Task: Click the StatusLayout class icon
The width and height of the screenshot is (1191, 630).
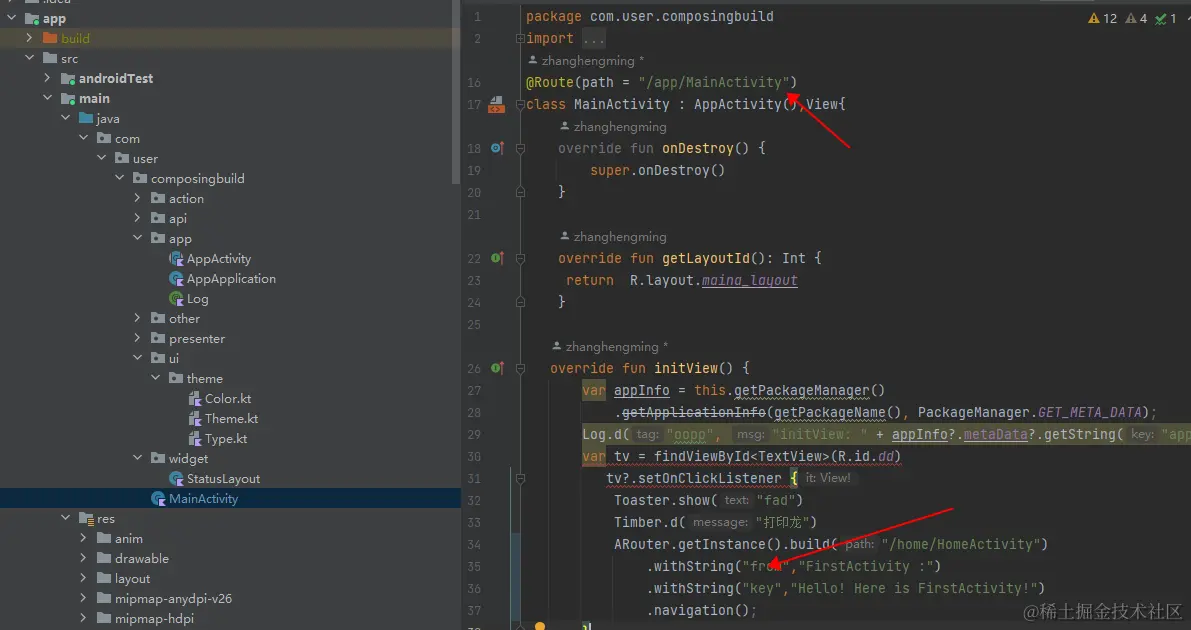Action: [176, 479]
